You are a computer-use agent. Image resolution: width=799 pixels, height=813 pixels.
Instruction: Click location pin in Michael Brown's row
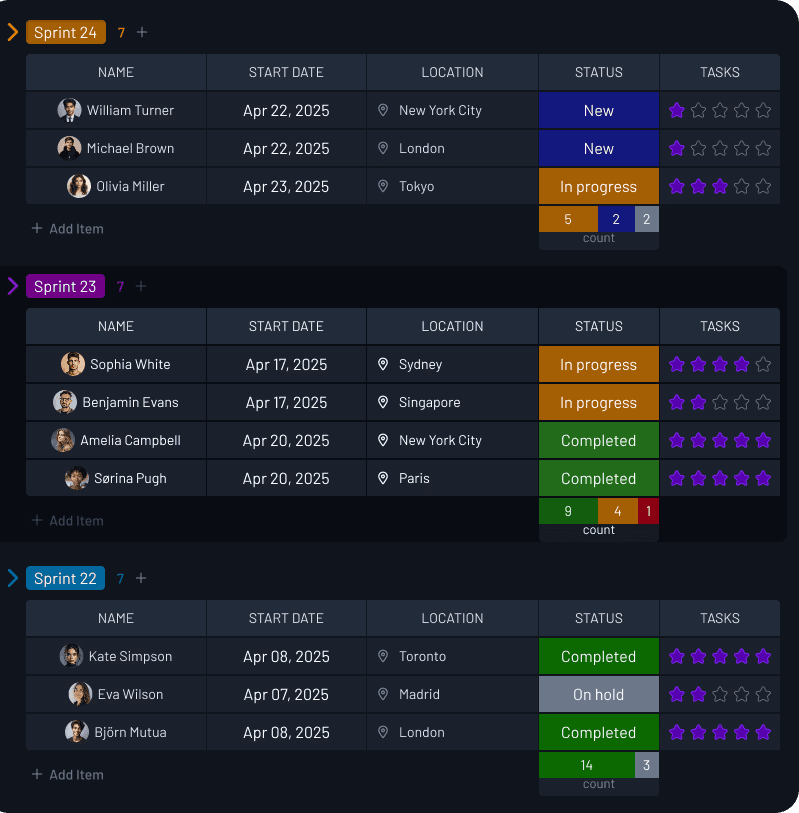coord(383,148)
